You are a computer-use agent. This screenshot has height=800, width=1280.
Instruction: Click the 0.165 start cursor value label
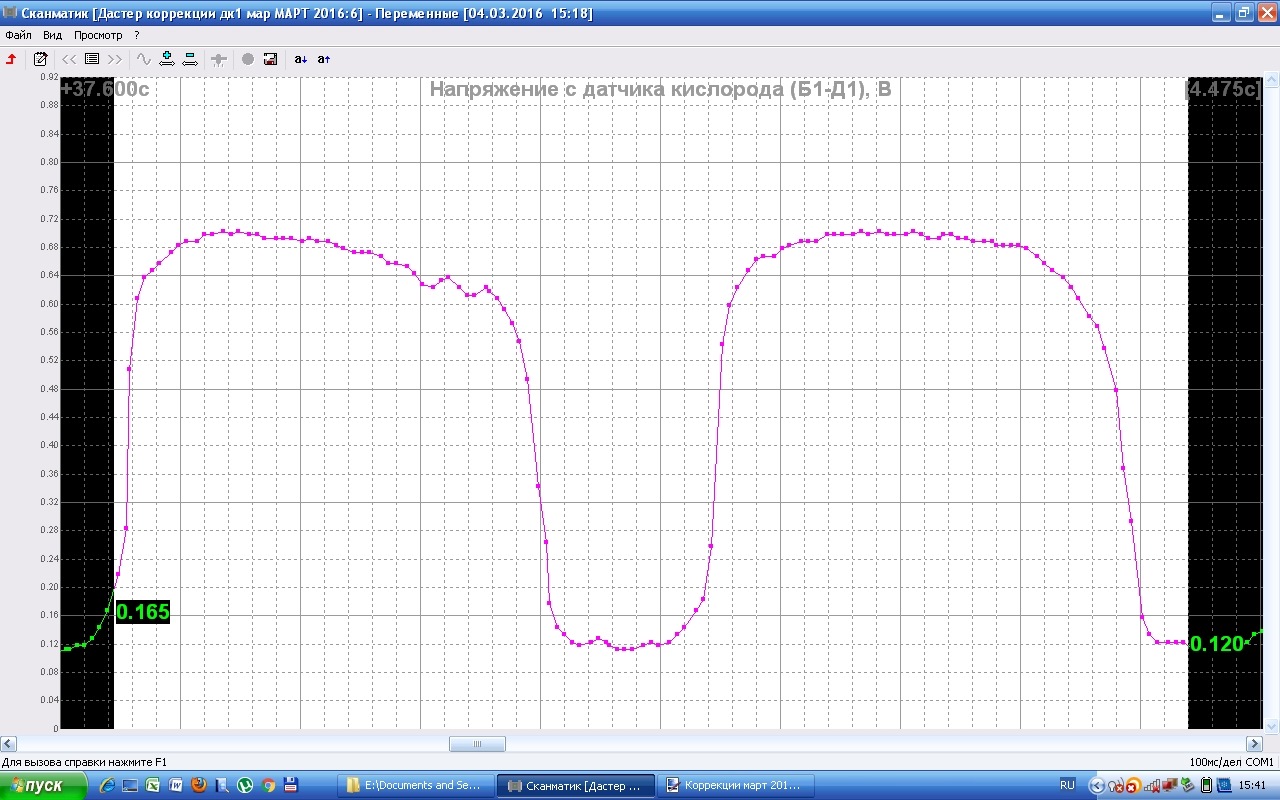(143, 612)
